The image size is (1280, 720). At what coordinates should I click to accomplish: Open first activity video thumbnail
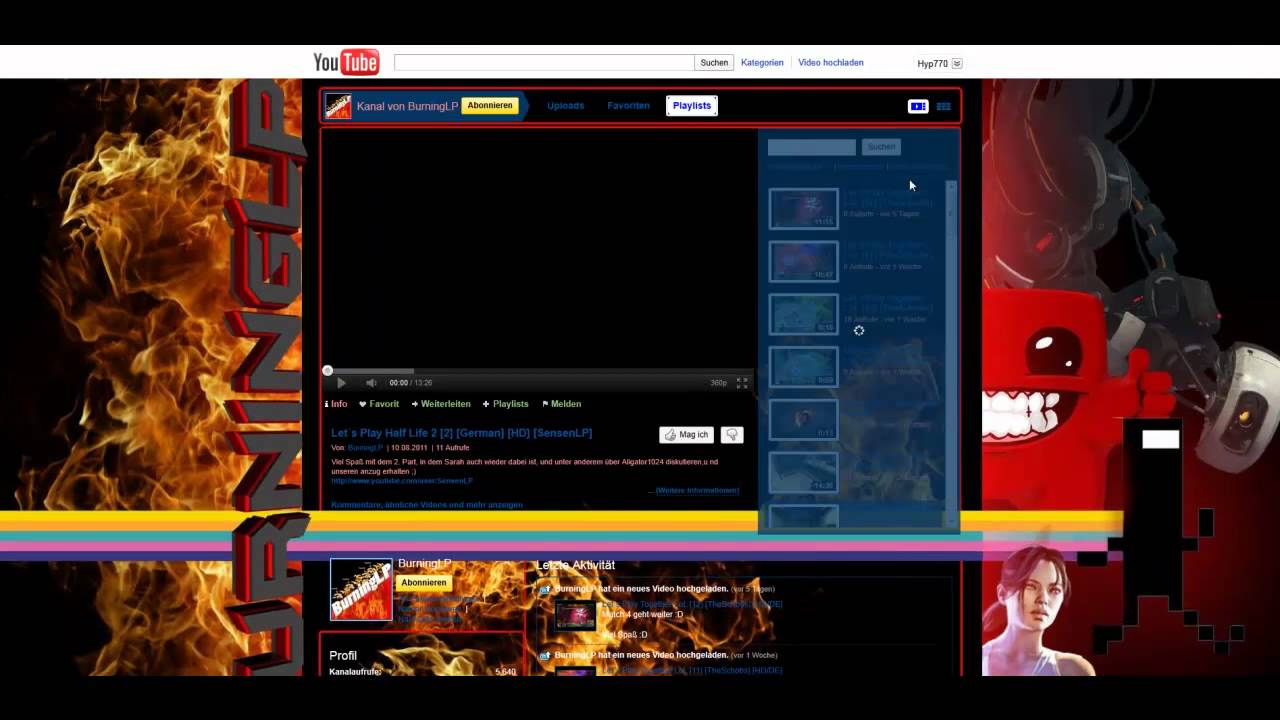tap(576, 616)
